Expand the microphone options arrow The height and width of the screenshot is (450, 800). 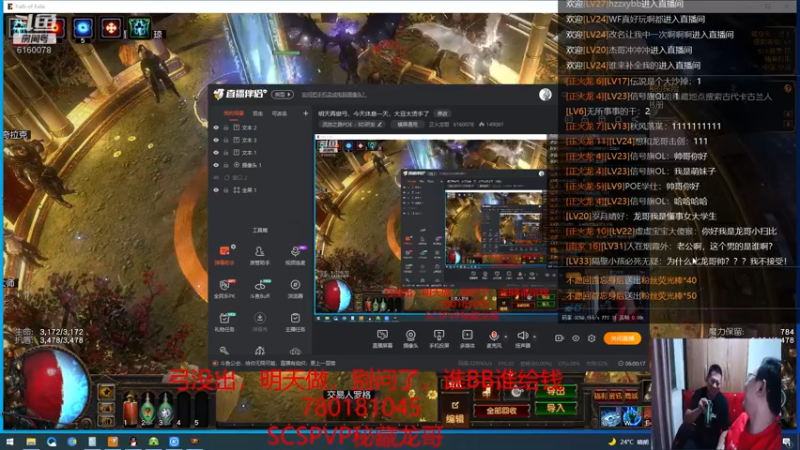tap(506, 337)
